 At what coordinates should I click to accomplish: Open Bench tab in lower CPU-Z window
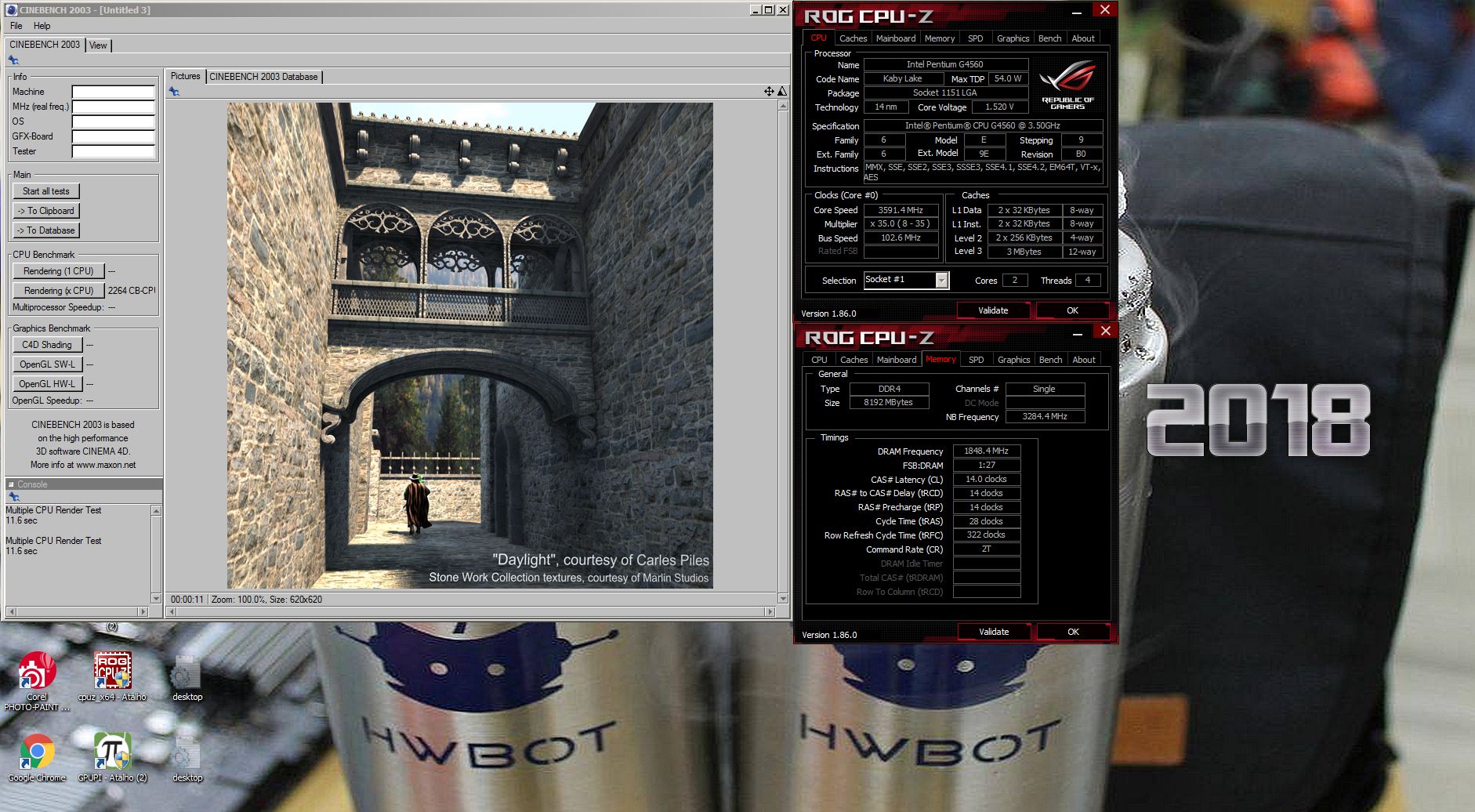point(1050,360)
